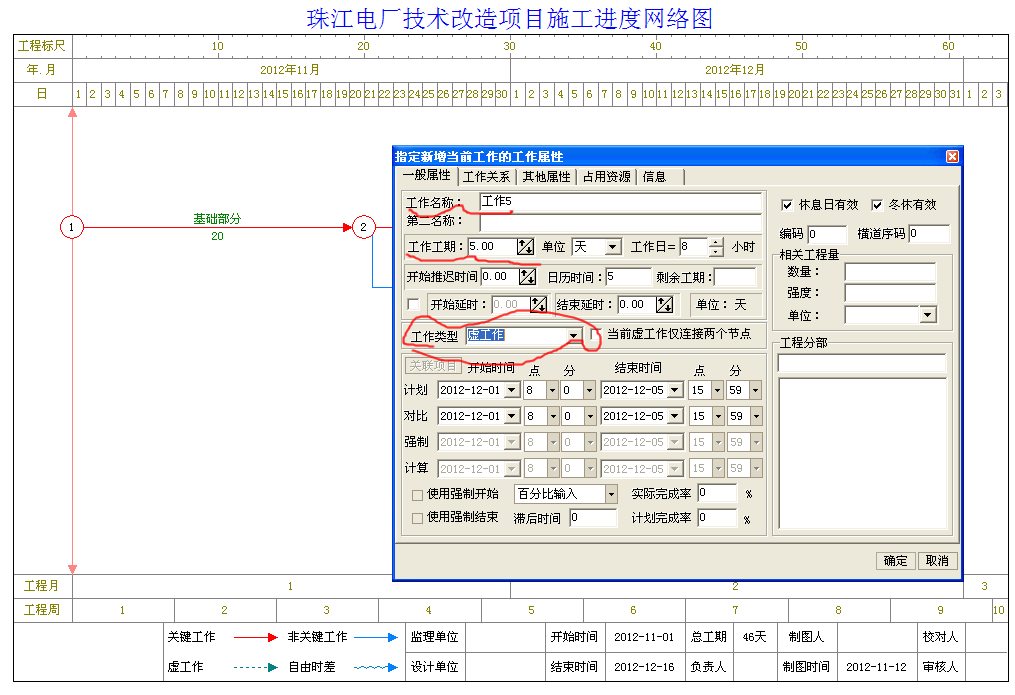
Task: Click the 计划完成率 input field
Action: 717,518
